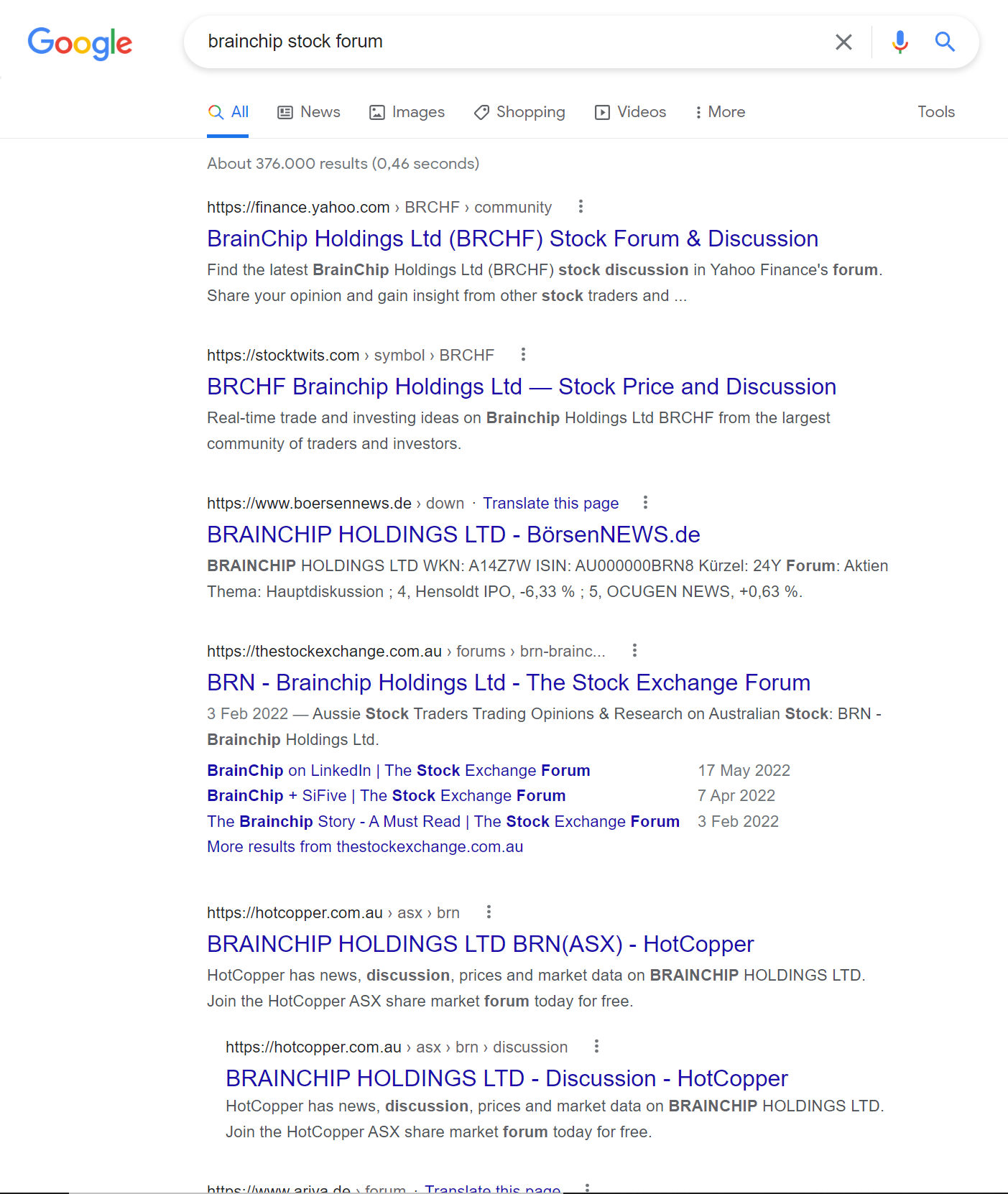The image size is (1008, 1194).
Task: Open More results from thestockexchange.com.au
Action: [x=365, y=846]
